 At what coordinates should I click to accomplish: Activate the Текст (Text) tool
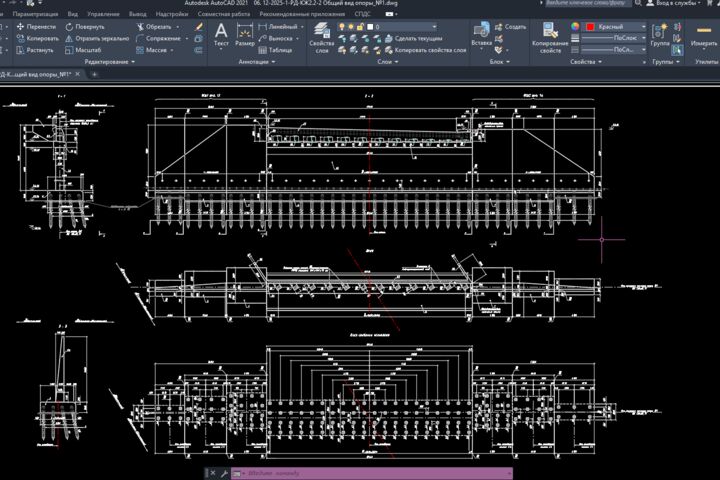pyautogui.click(x=221, y=34)
